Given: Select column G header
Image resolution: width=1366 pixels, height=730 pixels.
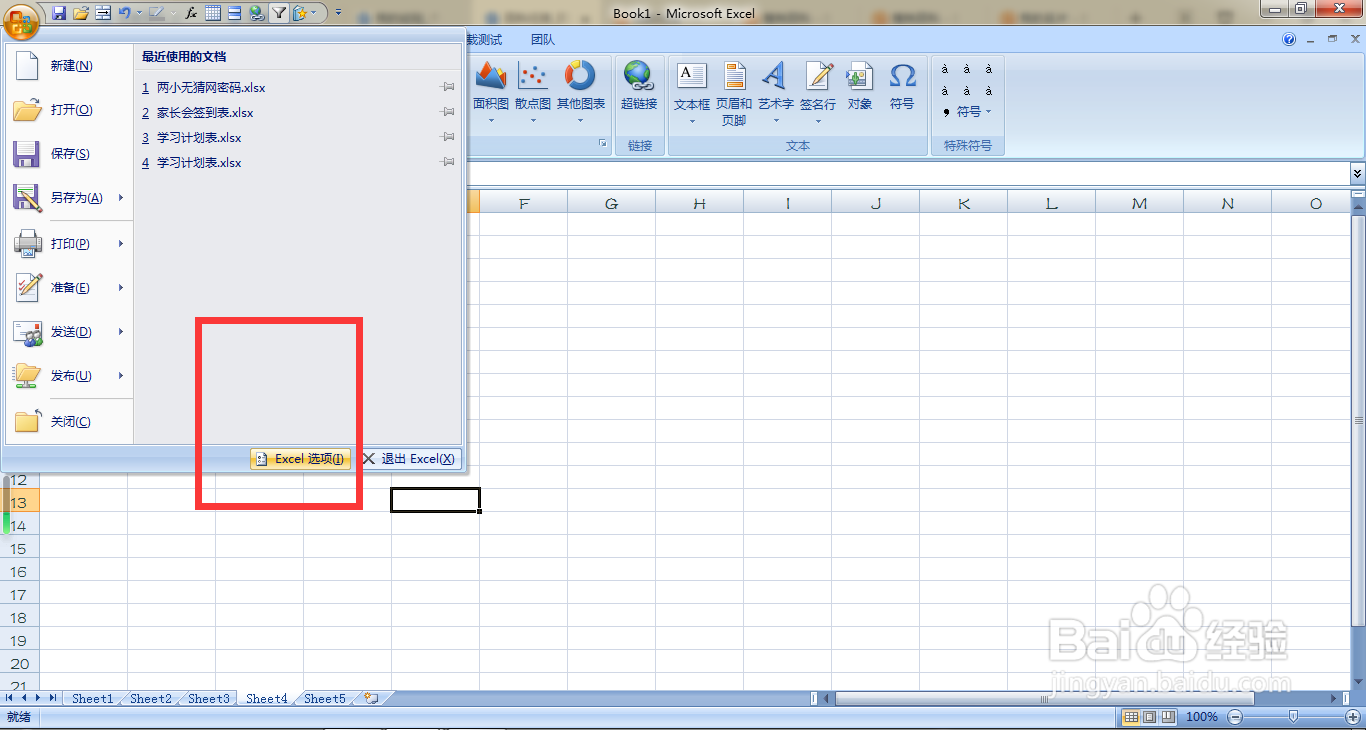Looking at the screenshot, I should [x=612, y=203].
